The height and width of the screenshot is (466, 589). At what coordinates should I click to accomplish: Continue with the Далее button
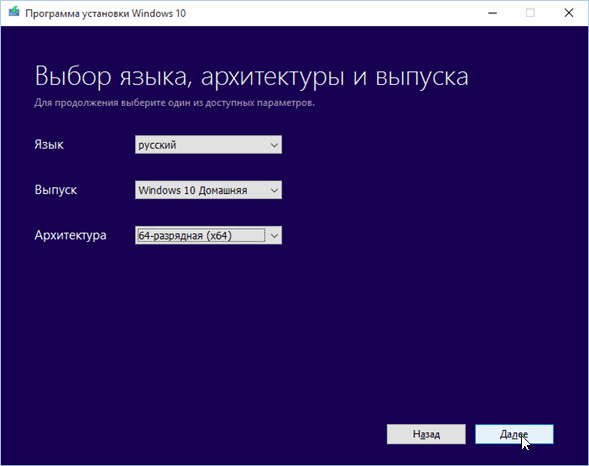click(514, 434)
